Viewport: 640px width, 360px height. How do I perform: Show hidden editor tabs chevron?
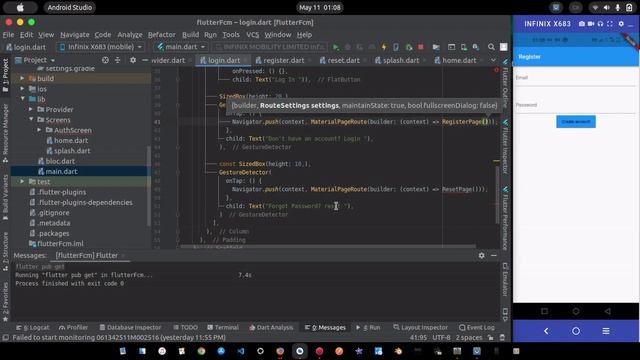[493, 60]
